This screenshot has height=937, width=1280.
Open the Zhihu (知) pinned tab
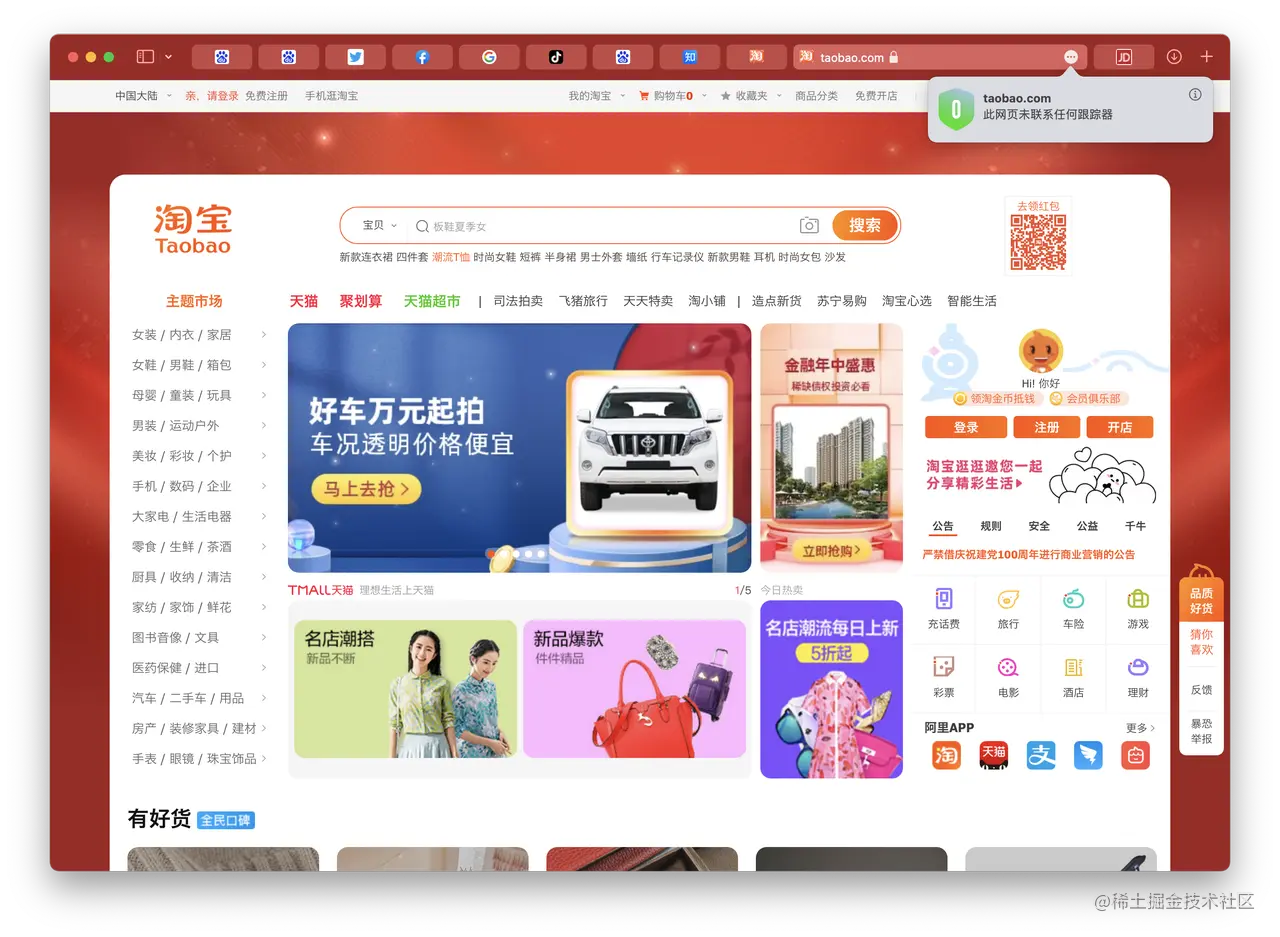click(690, 57)
